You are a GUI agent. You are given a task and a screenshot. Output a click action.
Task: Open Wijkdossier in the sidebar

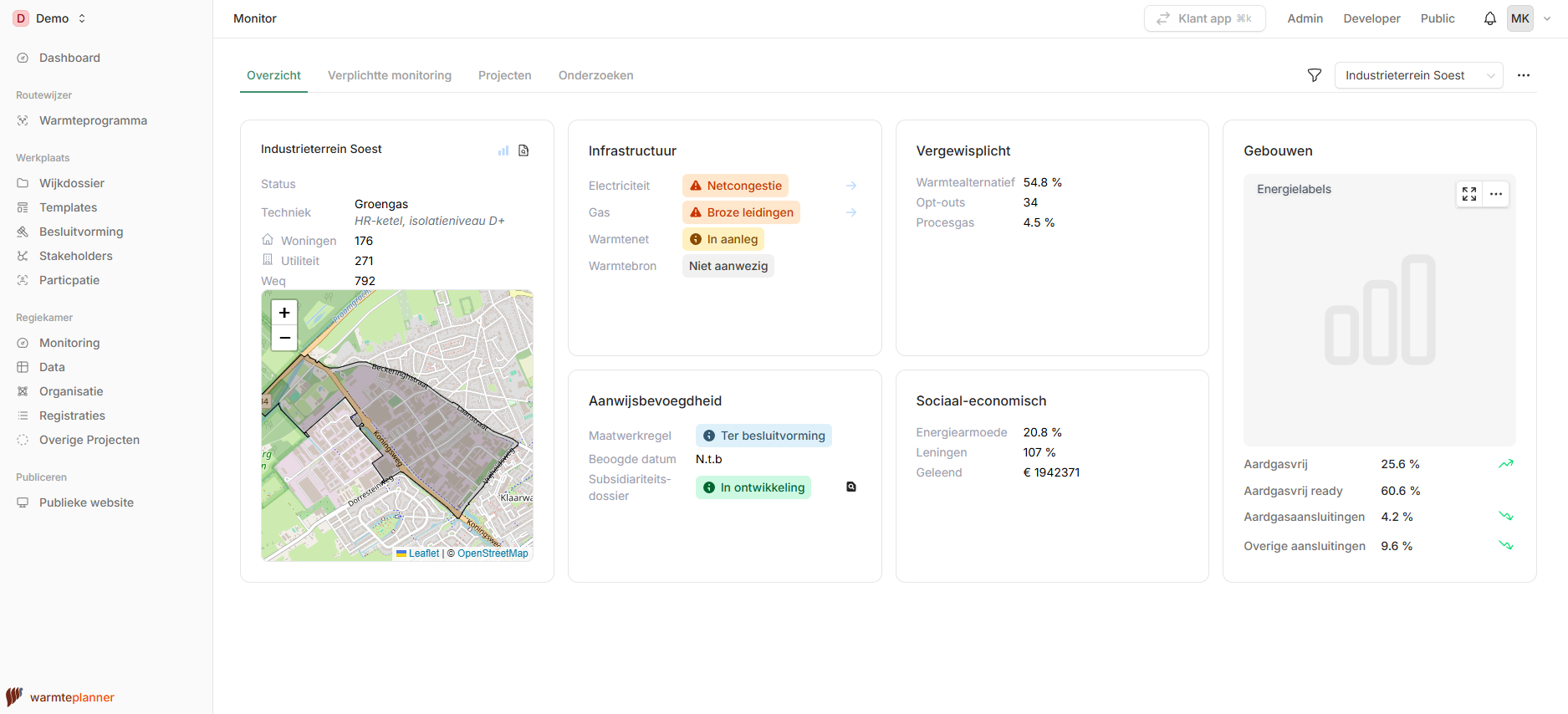72,183
